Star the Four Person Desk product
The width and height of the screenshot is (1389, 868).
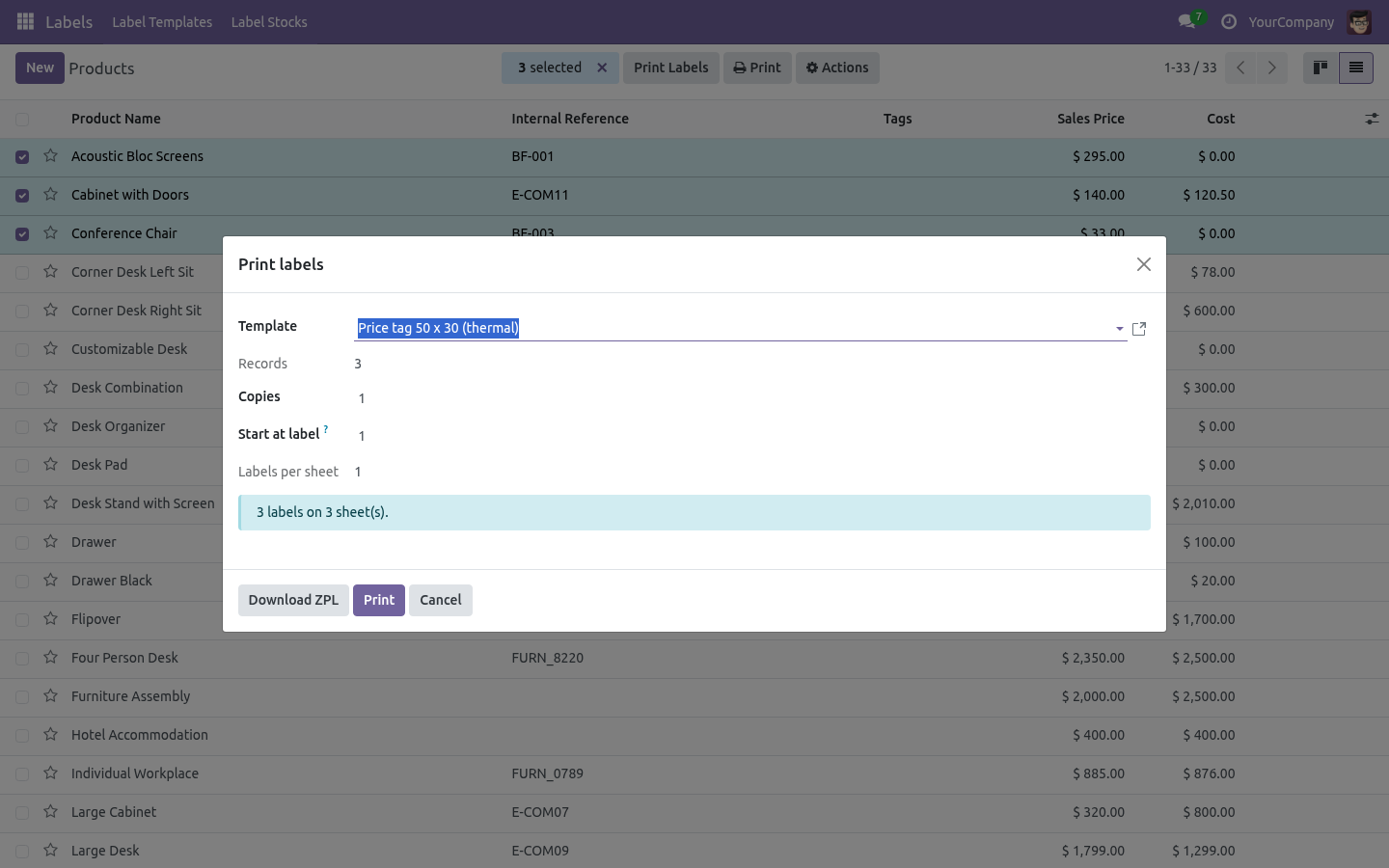point(50,657)
